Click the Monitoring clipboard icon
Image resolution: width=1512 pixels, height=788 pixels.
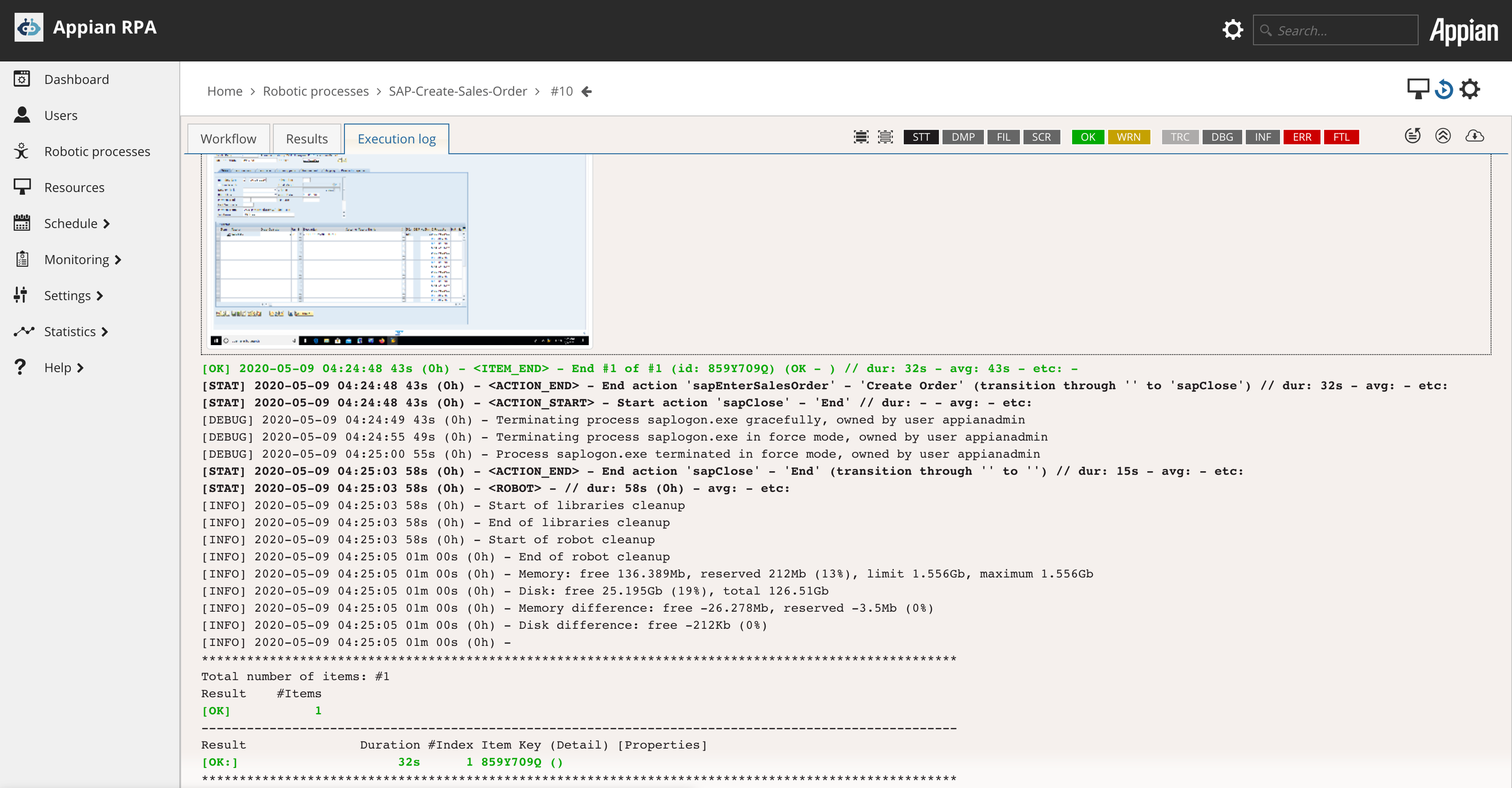click(22, 259)
